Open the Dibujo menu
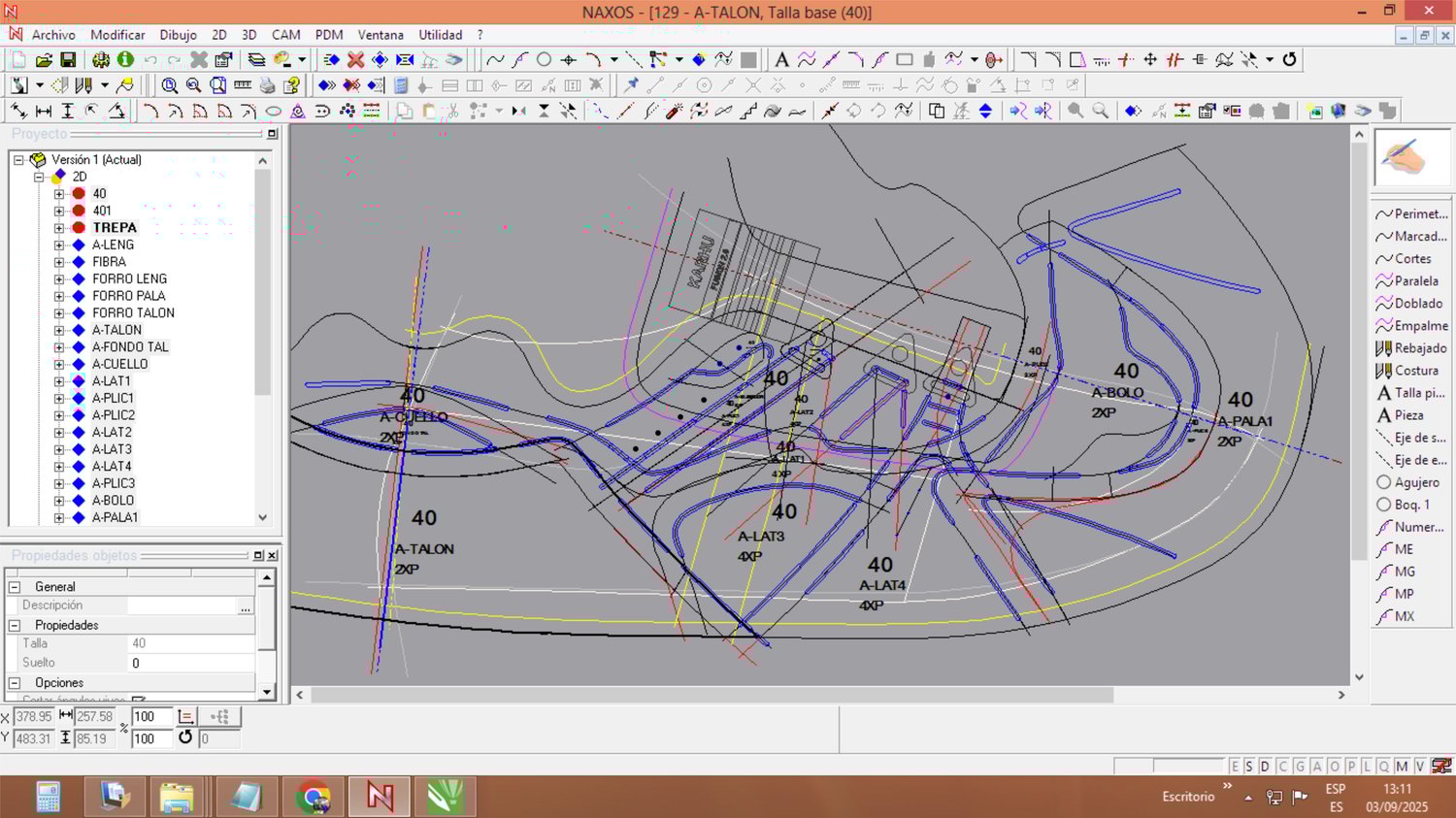The width and height of the screenshot is (1456, 818). click(x=178, y=35)
